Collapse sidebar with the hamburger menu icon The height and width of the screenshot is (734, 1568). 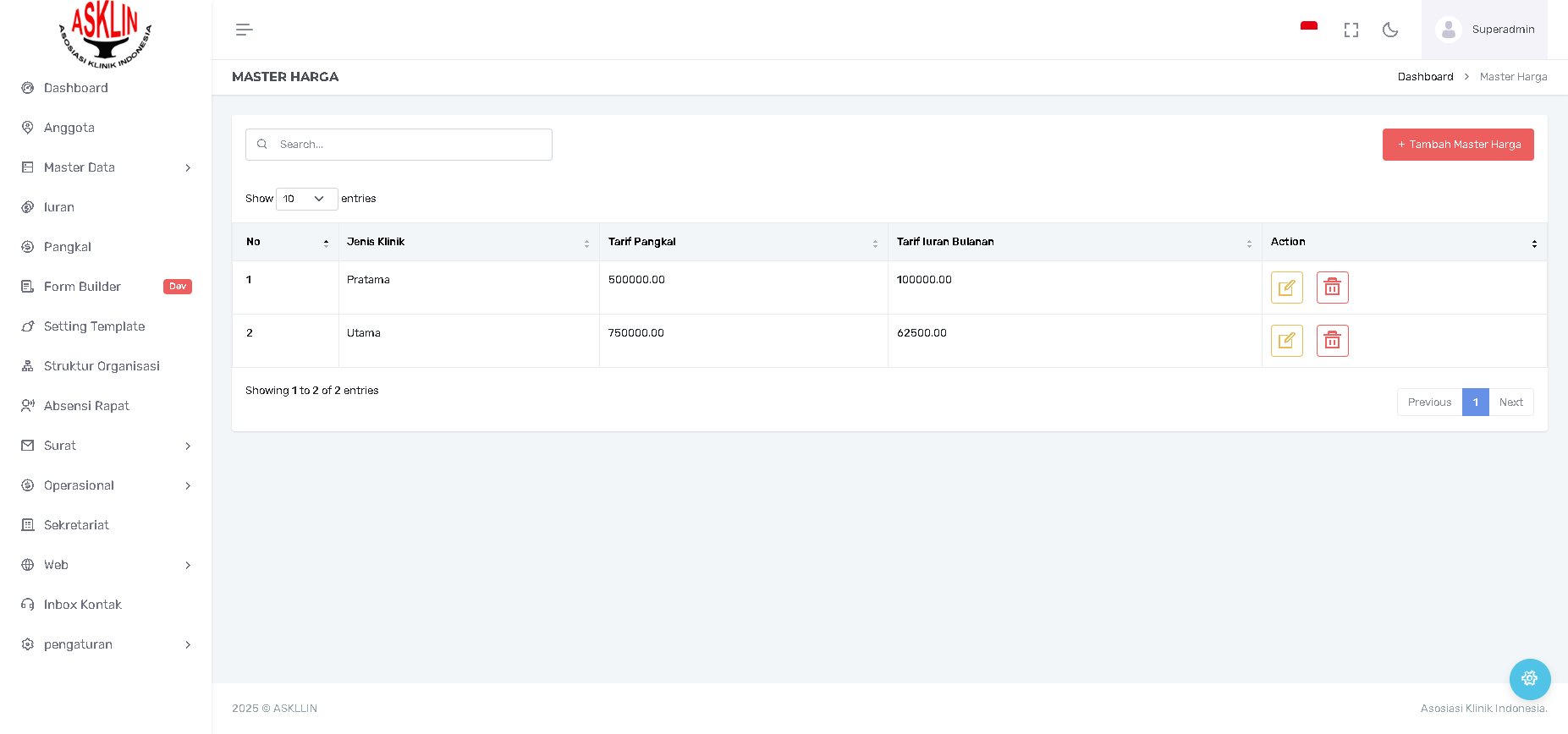pos(245,30)
